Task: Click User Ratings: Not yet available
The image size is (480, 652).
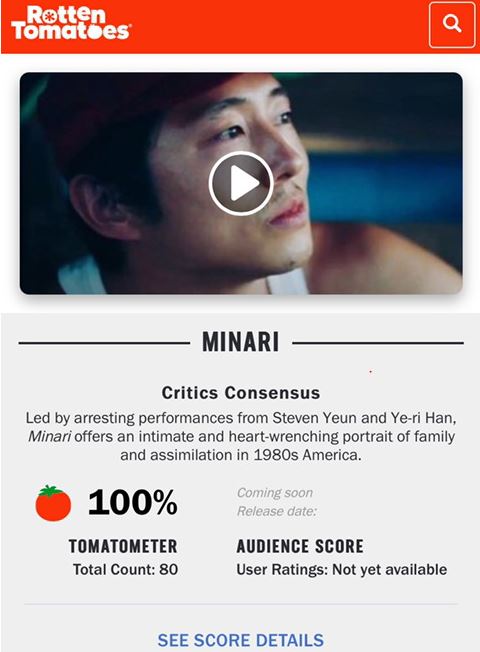Action: (x=341, y=569)
